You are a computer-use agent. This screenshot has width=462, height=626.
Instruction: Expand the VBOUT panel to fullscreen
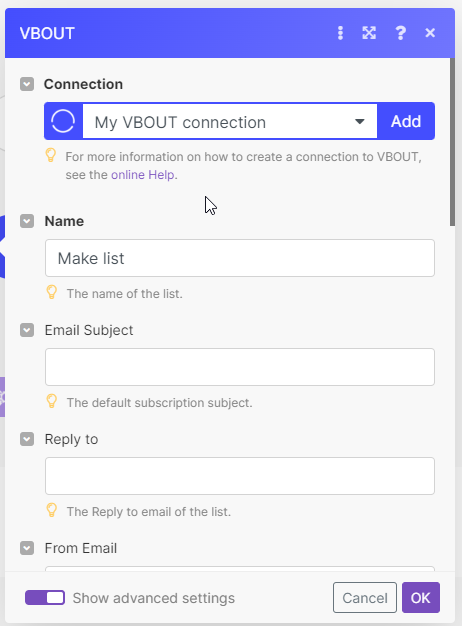pyautogui.click(x=369, y=33)
